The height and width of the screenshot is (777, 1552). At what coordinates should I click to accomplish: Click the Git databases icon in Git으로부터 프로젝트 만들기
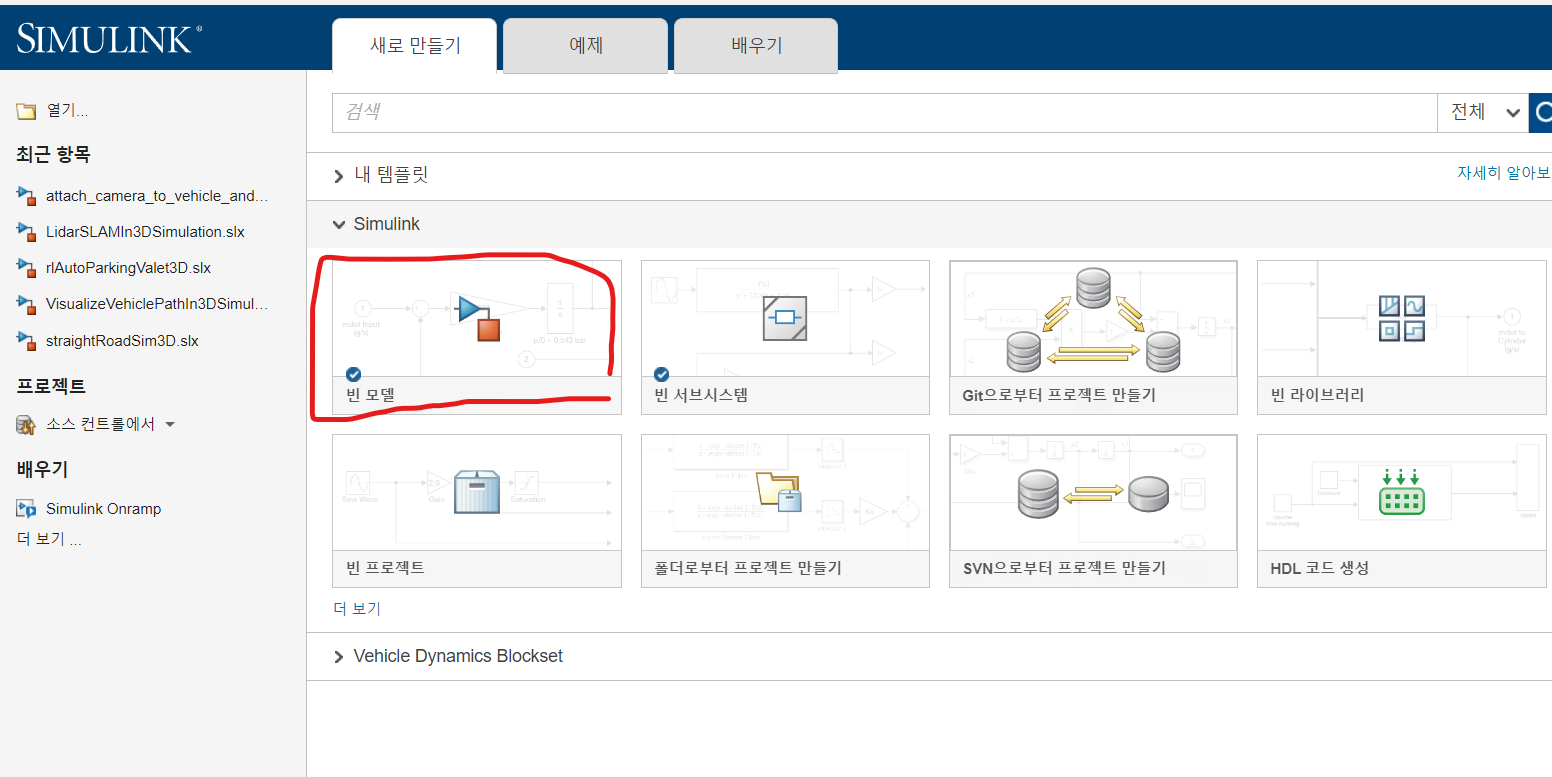click(x=1093, y=318)
